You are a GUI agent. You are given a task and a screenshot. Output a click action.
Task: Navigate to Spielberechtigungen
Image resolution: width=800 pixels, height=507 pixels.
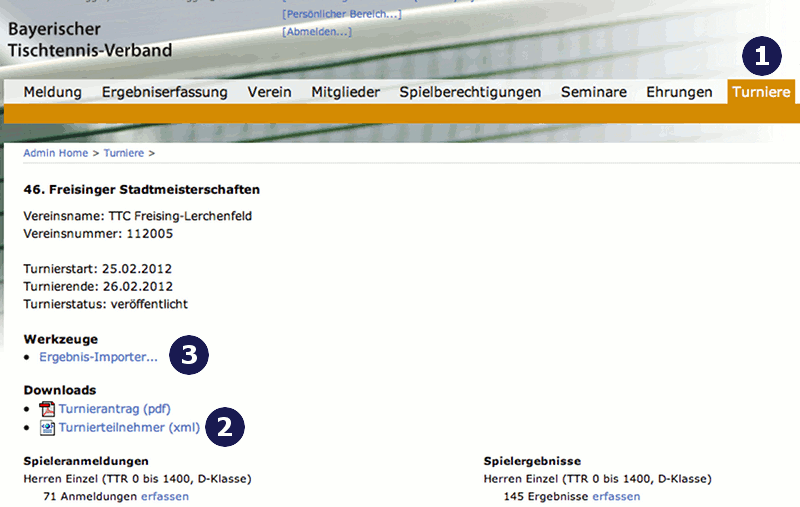coord(470,92)
